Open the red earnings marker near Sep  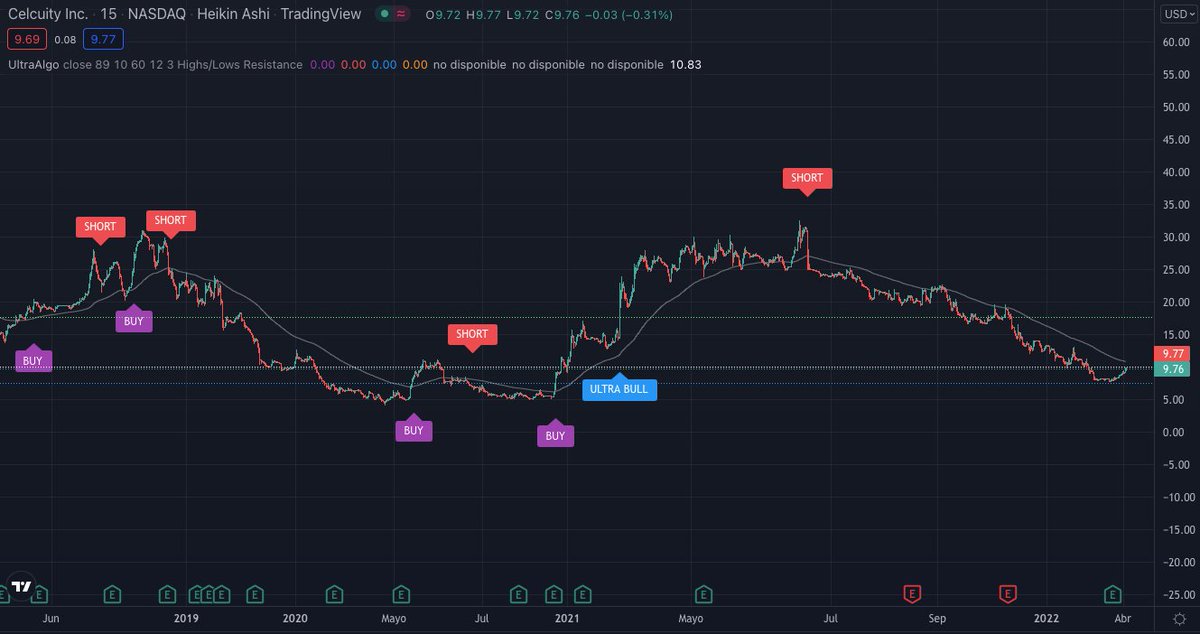point(912,594)
